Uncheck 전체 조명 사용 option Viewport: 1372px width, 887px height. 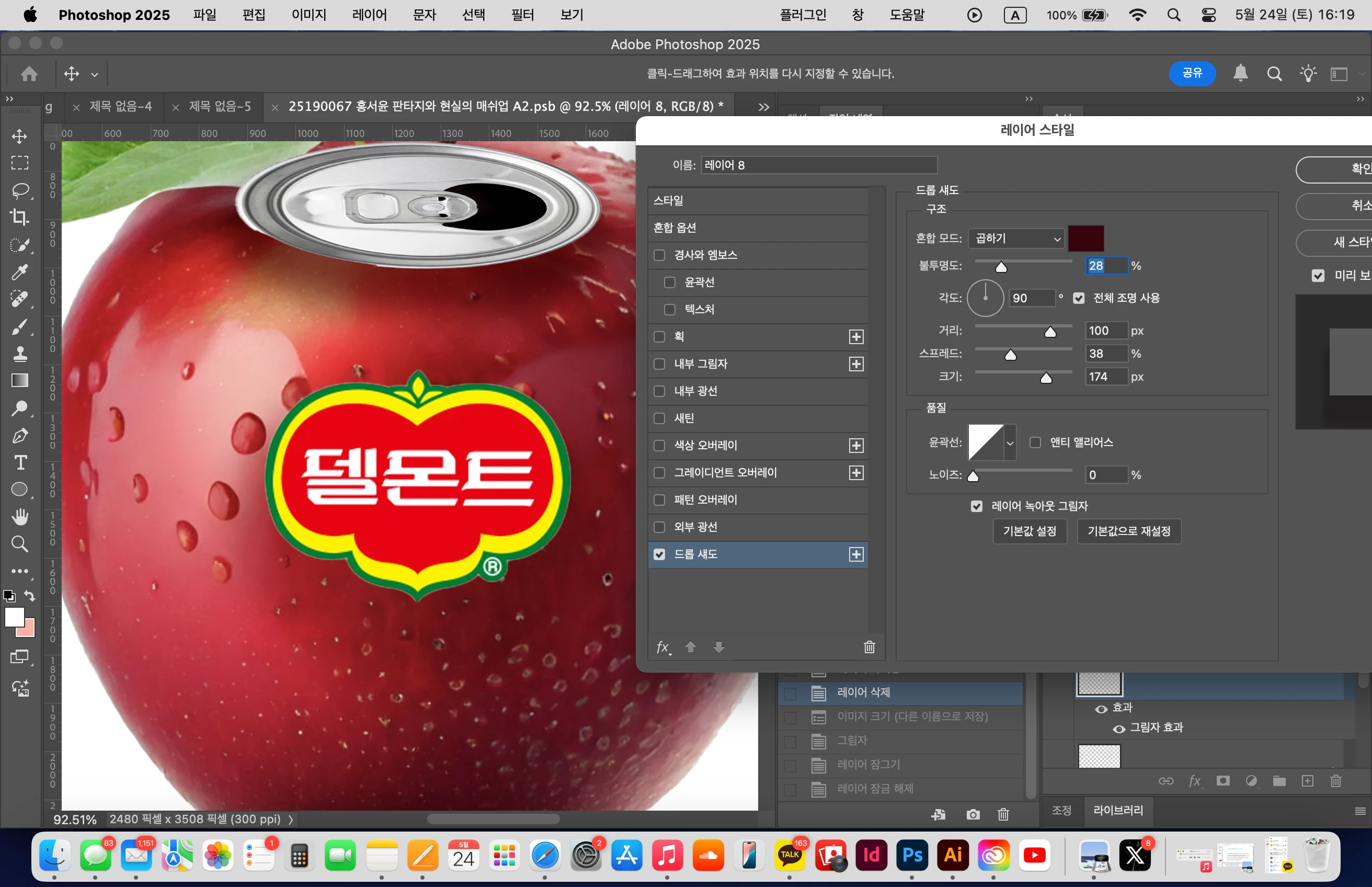point(1078,298)
